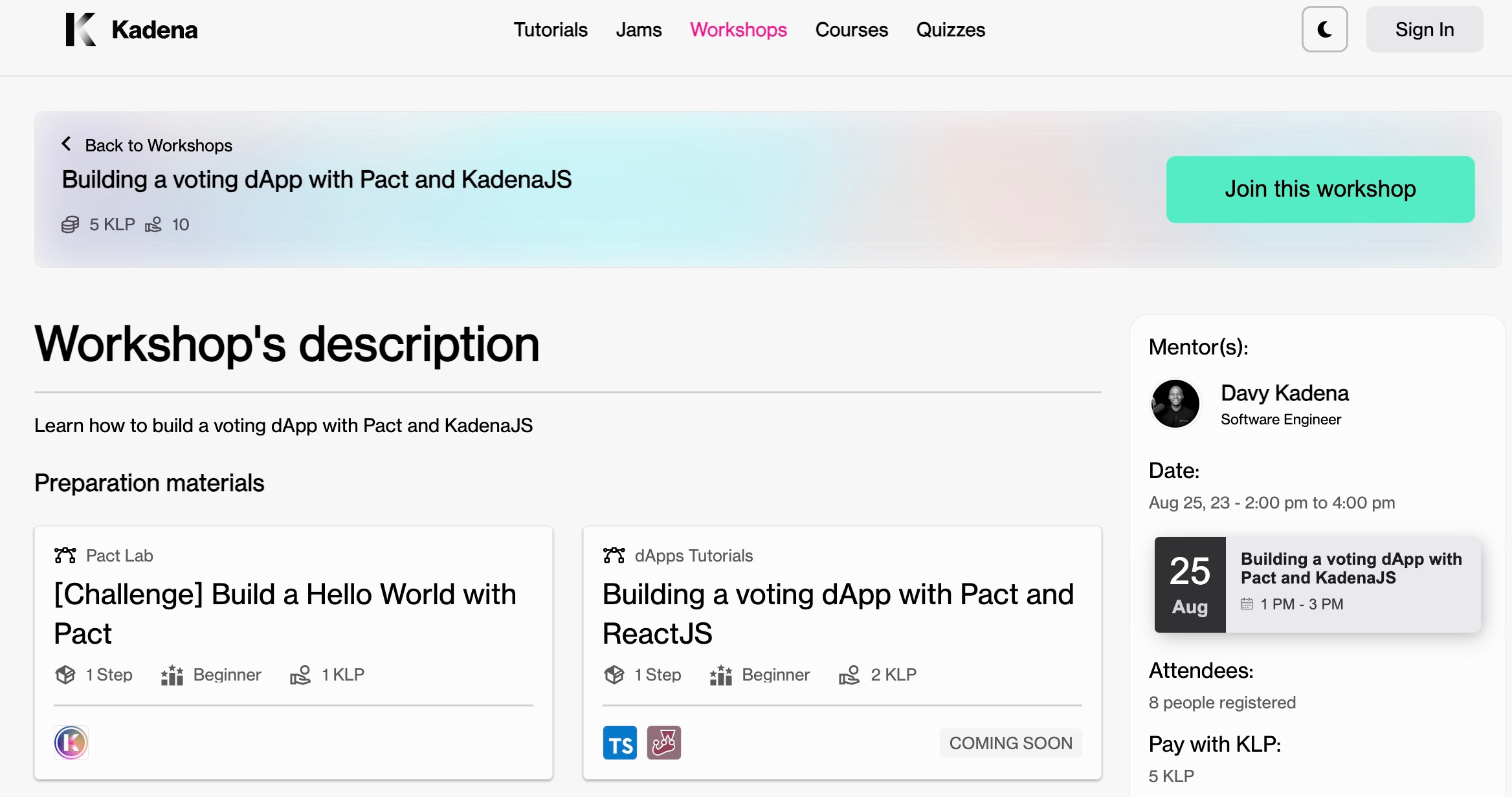Go to the Courses section
The width and height of the screenshot is (1512, 797).
[851, 30]
